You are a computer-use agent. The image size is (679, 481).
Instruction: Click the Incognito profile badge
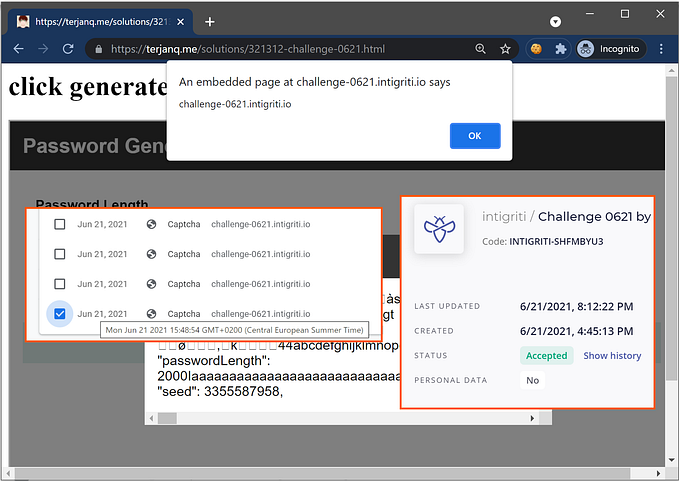tap(611, 49)
